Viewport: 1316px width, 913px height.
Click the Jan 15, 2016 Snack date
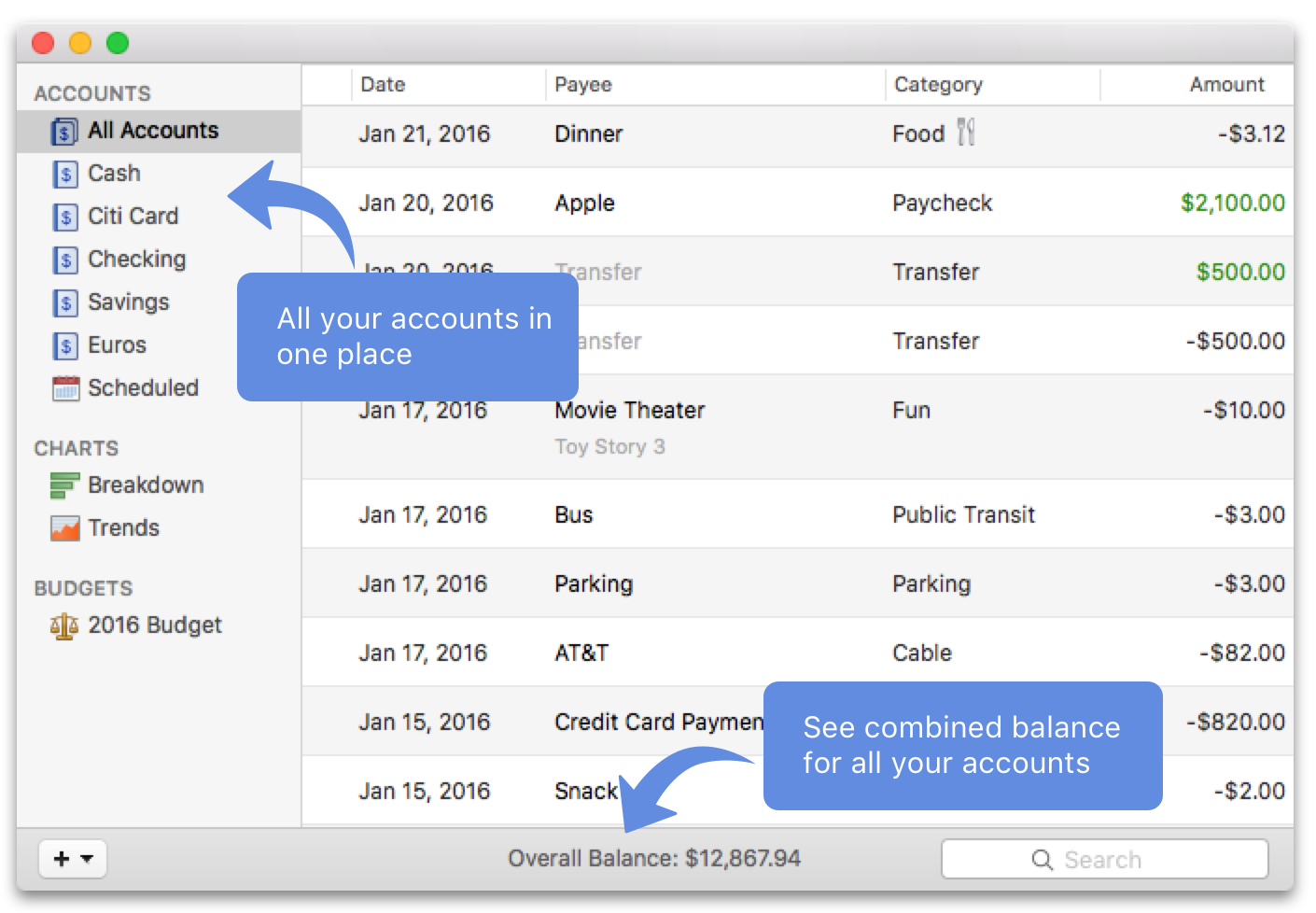pyautogui.click(x=424, y=792)
